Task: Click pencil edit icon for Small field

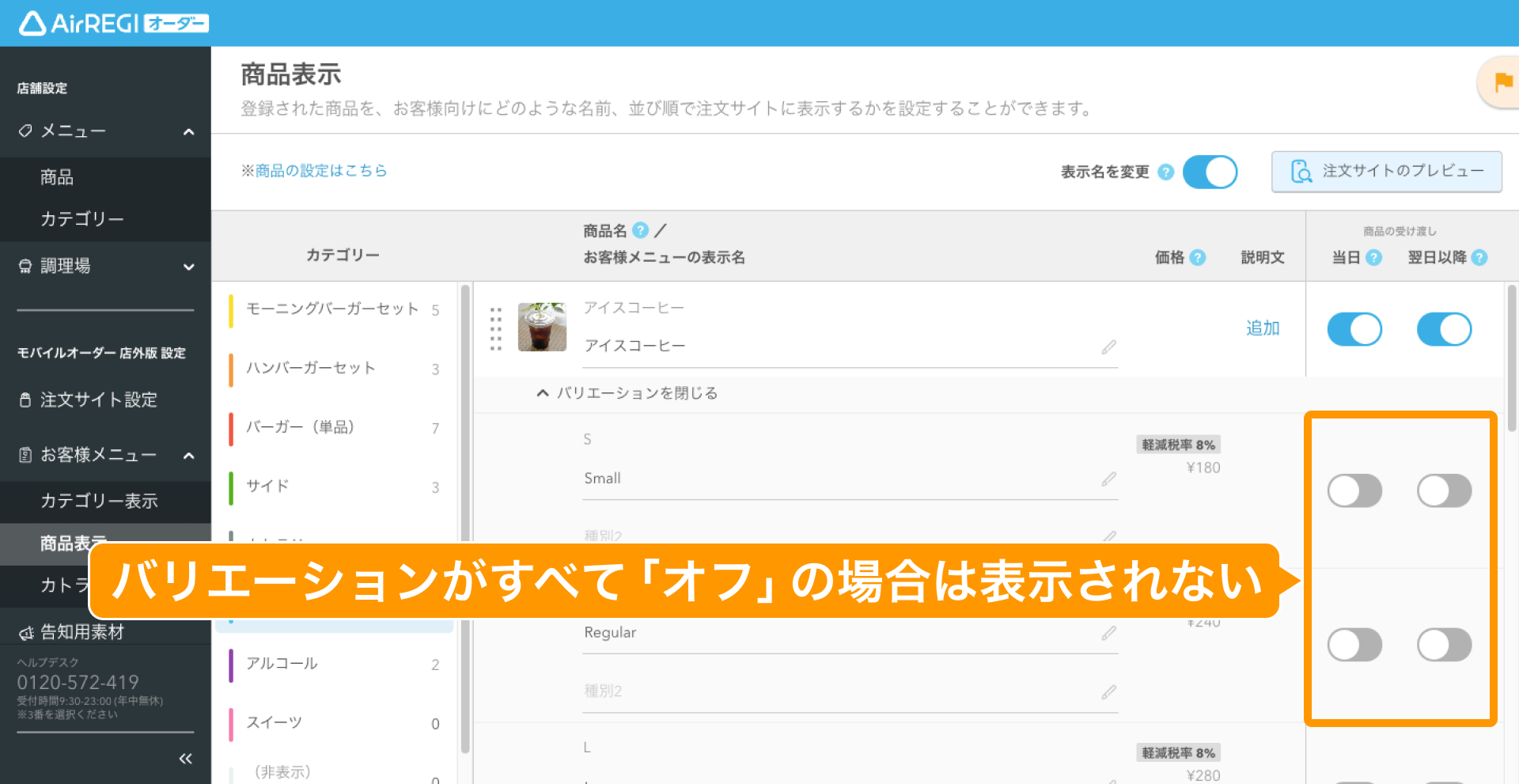Action: click(x=1109, y=479)
